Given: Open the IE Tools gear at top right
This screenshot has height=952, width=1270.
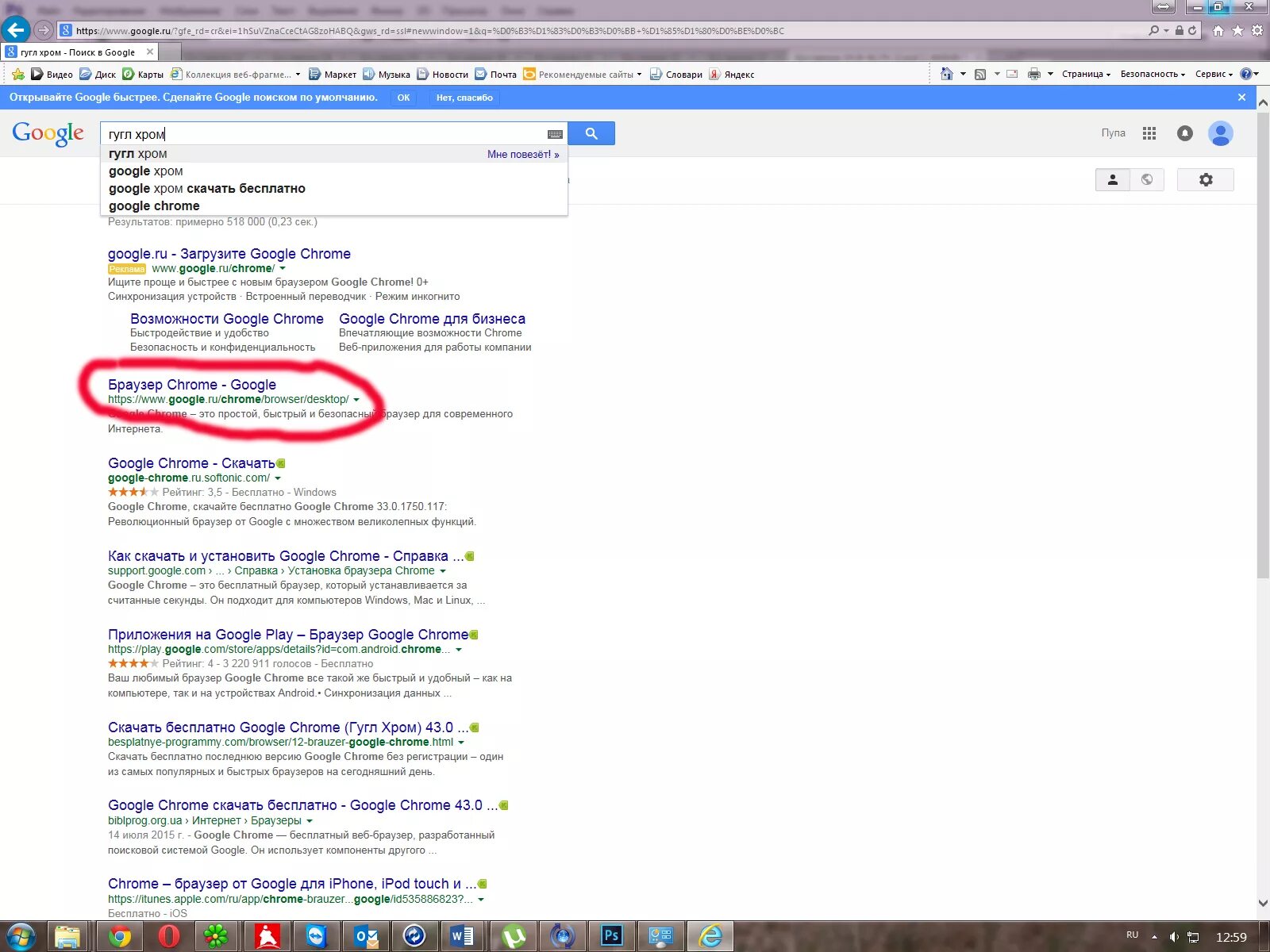Looking at the screenshot, I should pos(1257,31).
